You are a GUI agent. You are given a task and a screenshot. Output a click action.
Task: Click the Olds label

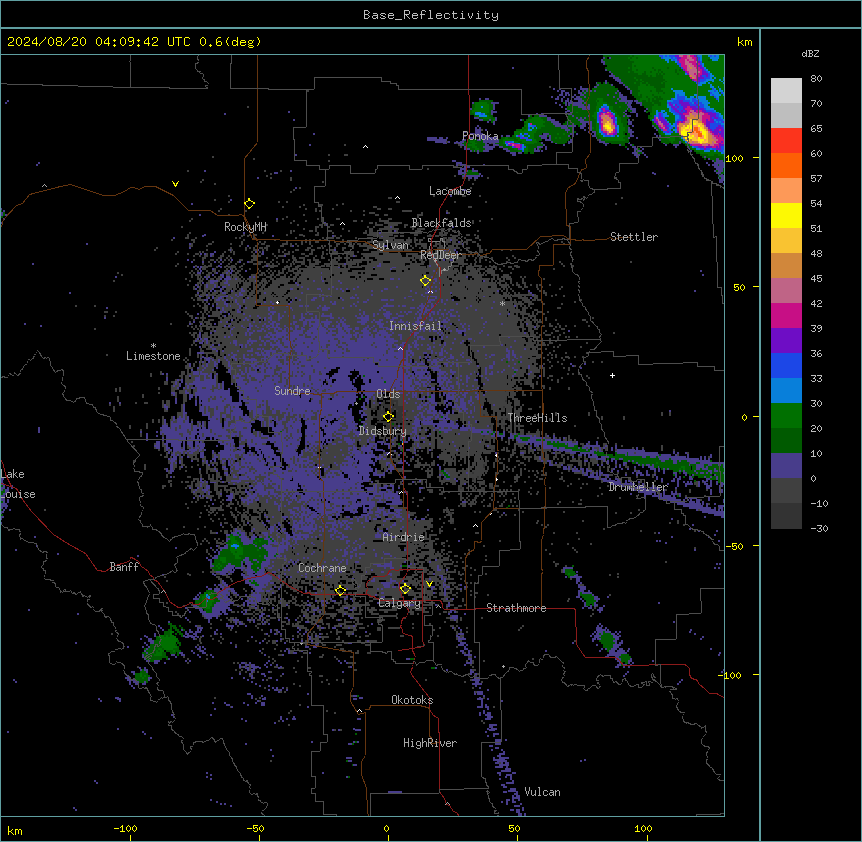pos(388,394)
